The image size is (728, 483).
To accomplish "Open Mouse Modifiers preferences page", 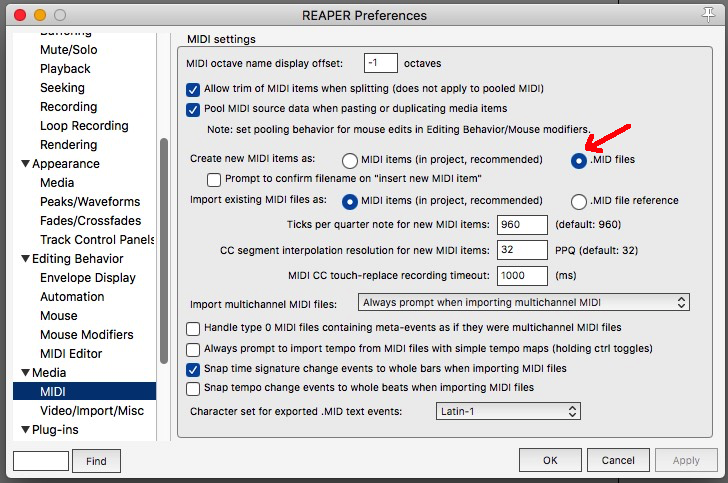I will [x=86, y=335].
